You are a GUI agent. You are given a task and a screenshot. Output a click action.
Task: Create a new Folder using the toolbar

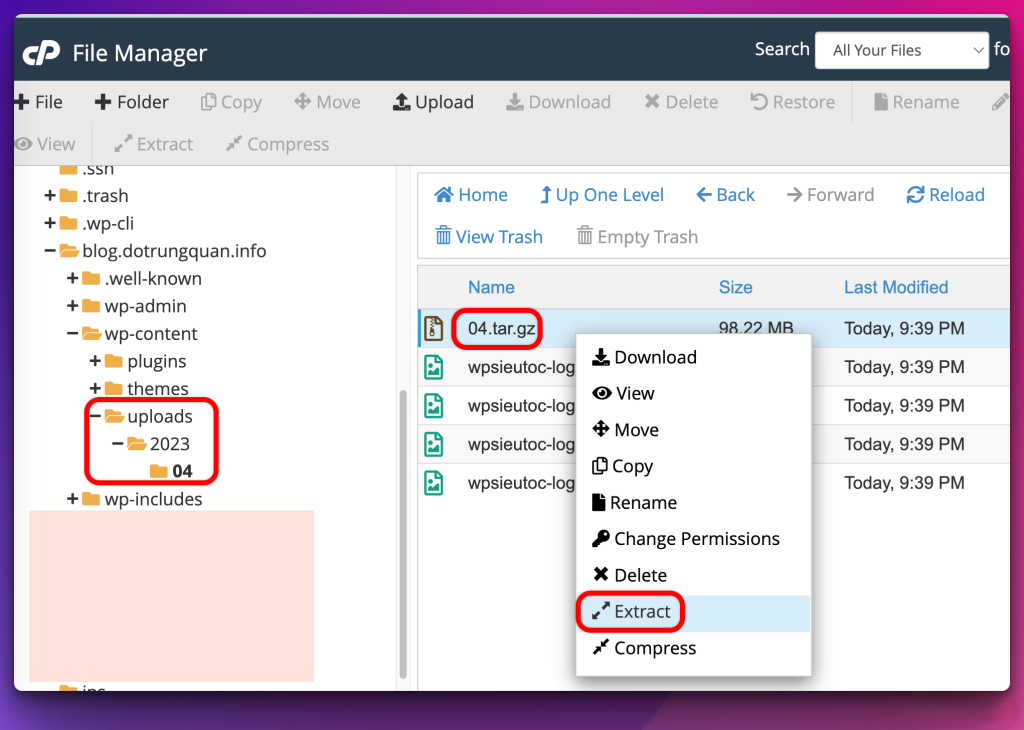click(x=131, y=101)
